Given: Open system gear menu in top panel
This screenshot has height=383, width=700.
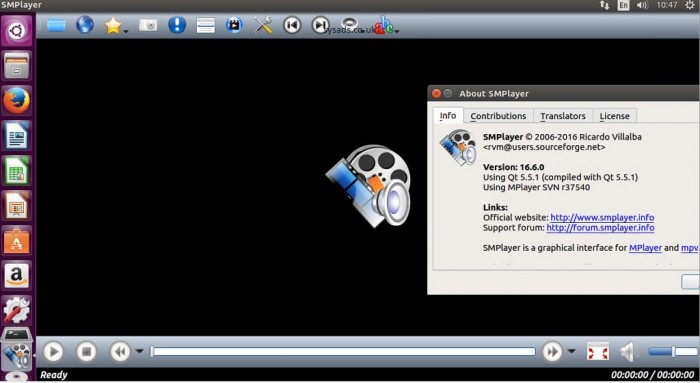Looking at the screenshot, I should coord(690,5).
